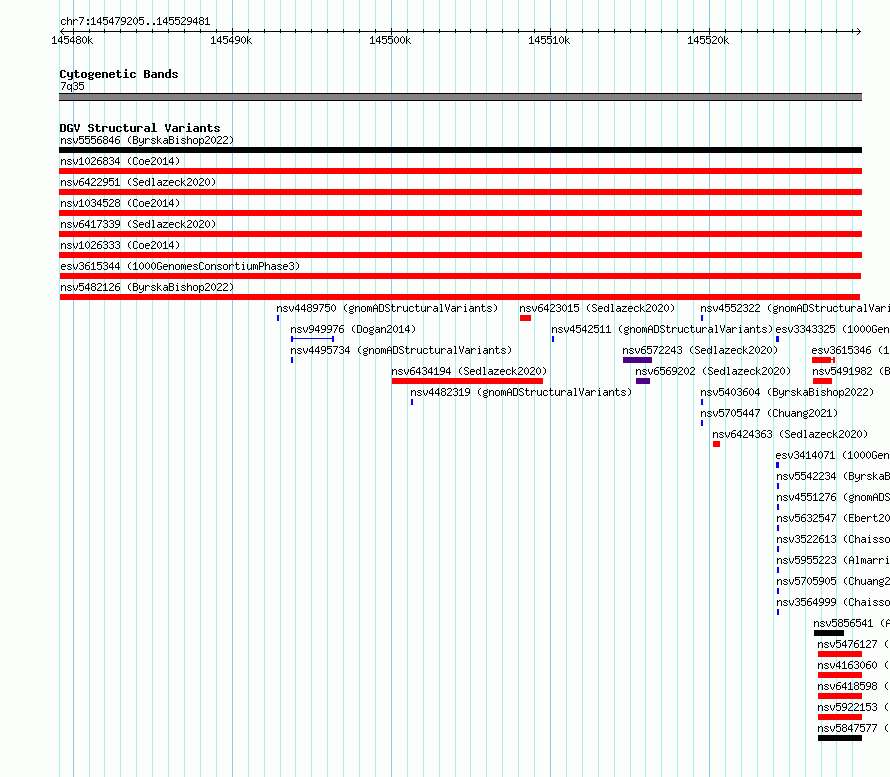Click the 145510k ruler position label

pos(549,40)
